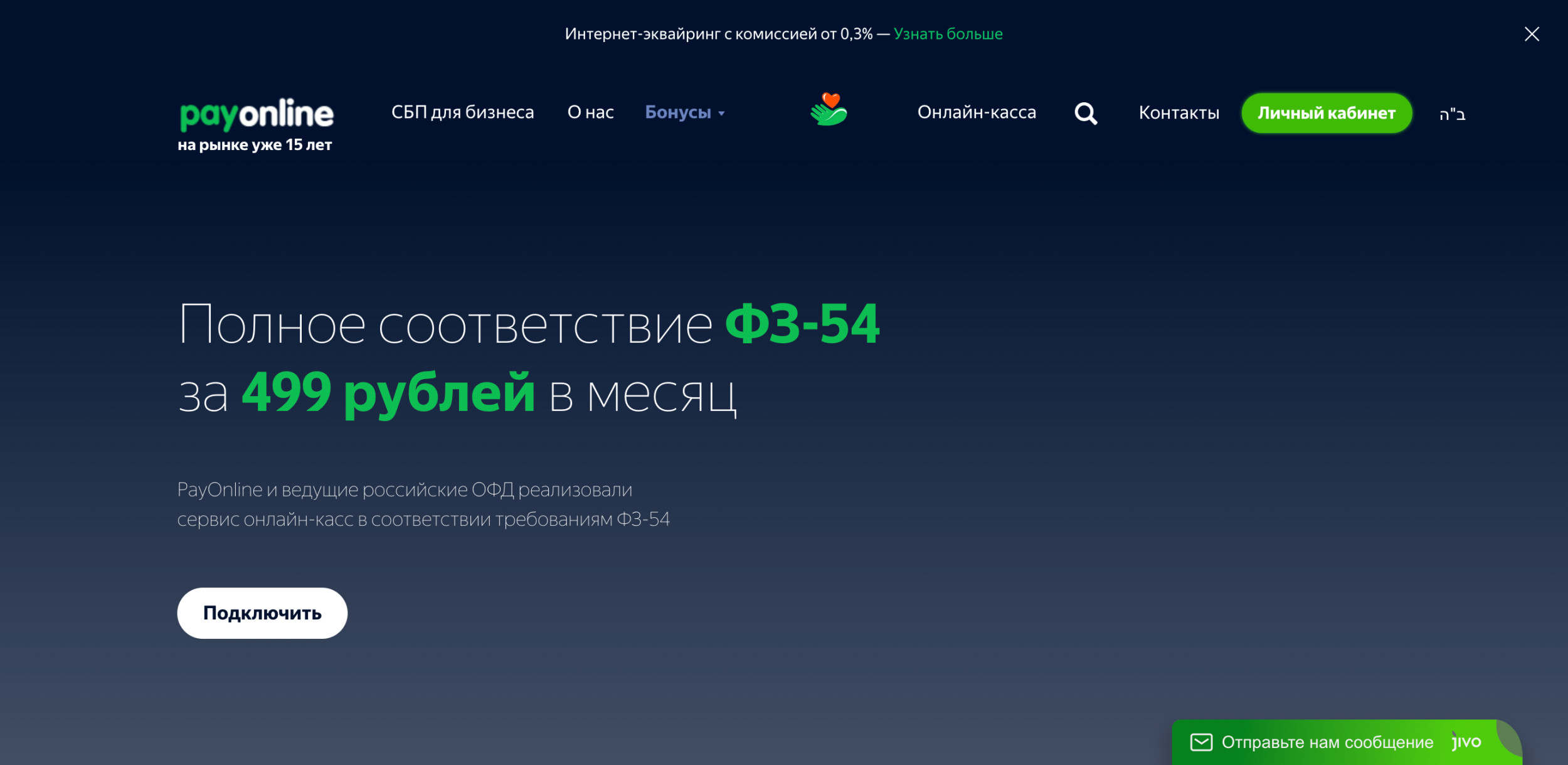Click the green ФЗ-54 heading text
The height and width of the screenshot is (765, 1568).
click(802, 324)
